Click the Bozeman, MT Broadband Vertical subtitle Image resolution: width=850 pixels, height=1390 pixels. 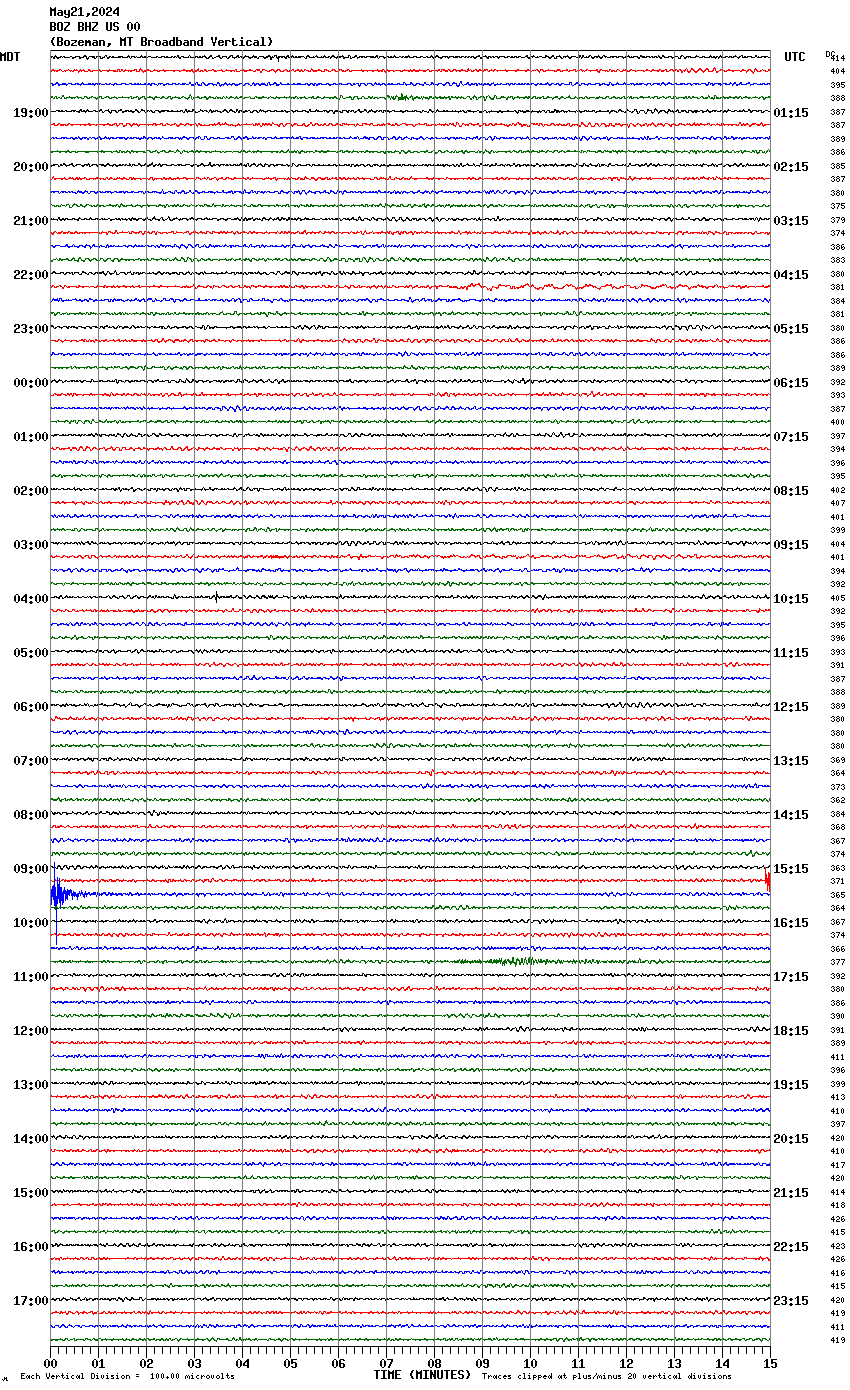click(x=161, y=42)
